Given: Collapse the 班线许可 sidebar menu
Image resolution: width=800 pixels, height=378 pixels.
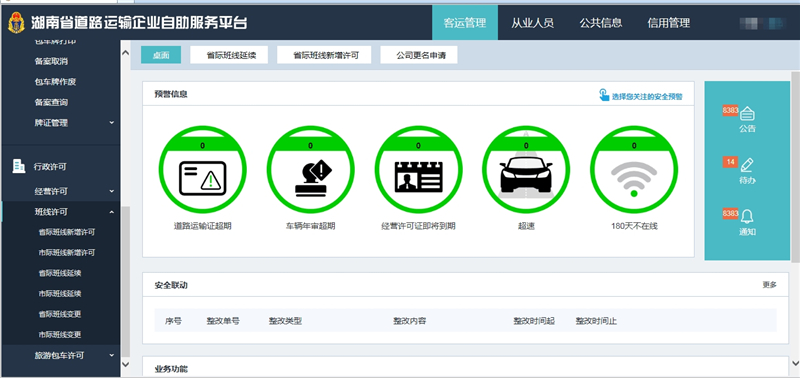Looking at the screenshot, I should [112, 212].
